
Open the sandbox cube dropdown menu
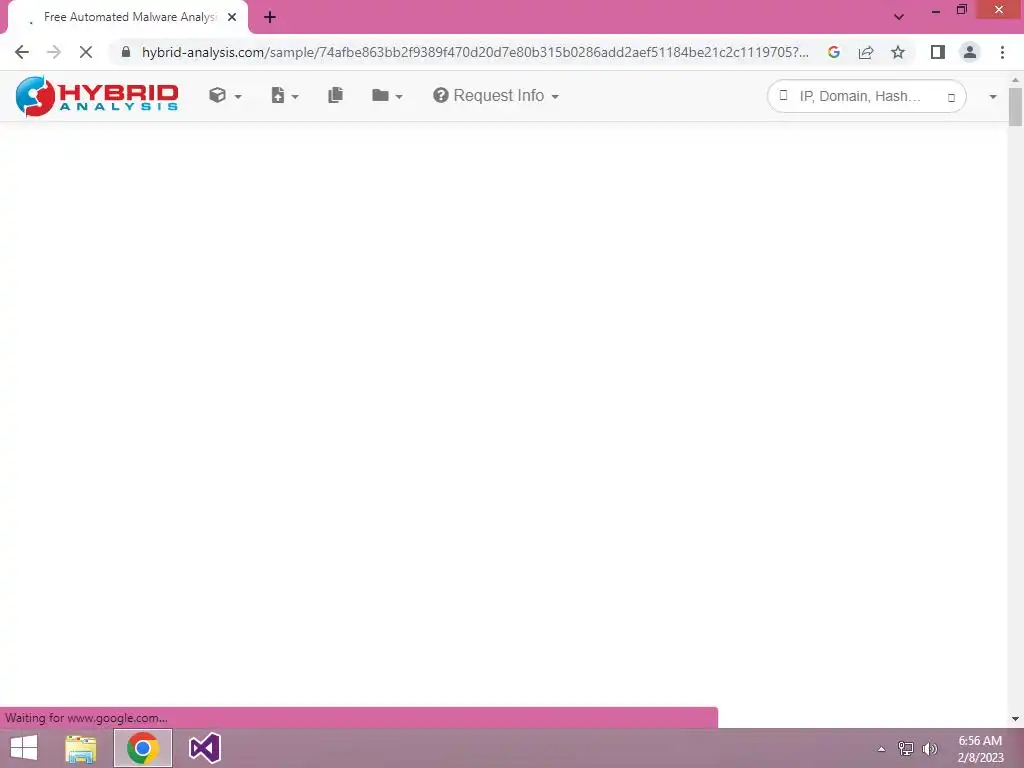point(225,95)
